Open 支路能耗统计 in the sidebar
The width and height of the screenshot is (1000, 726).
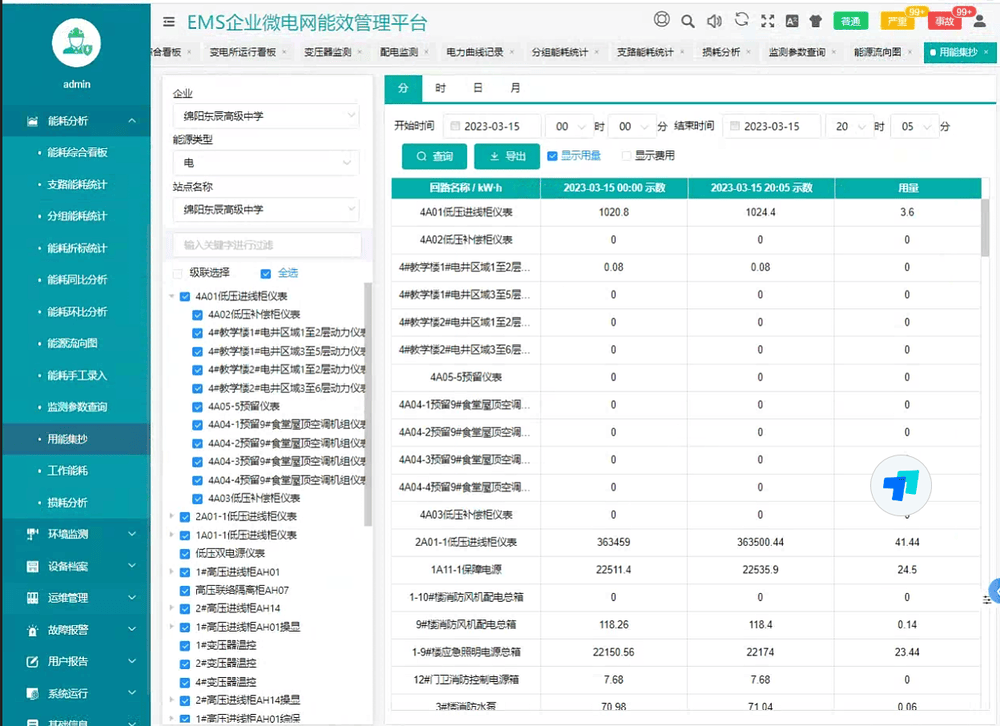77,185
